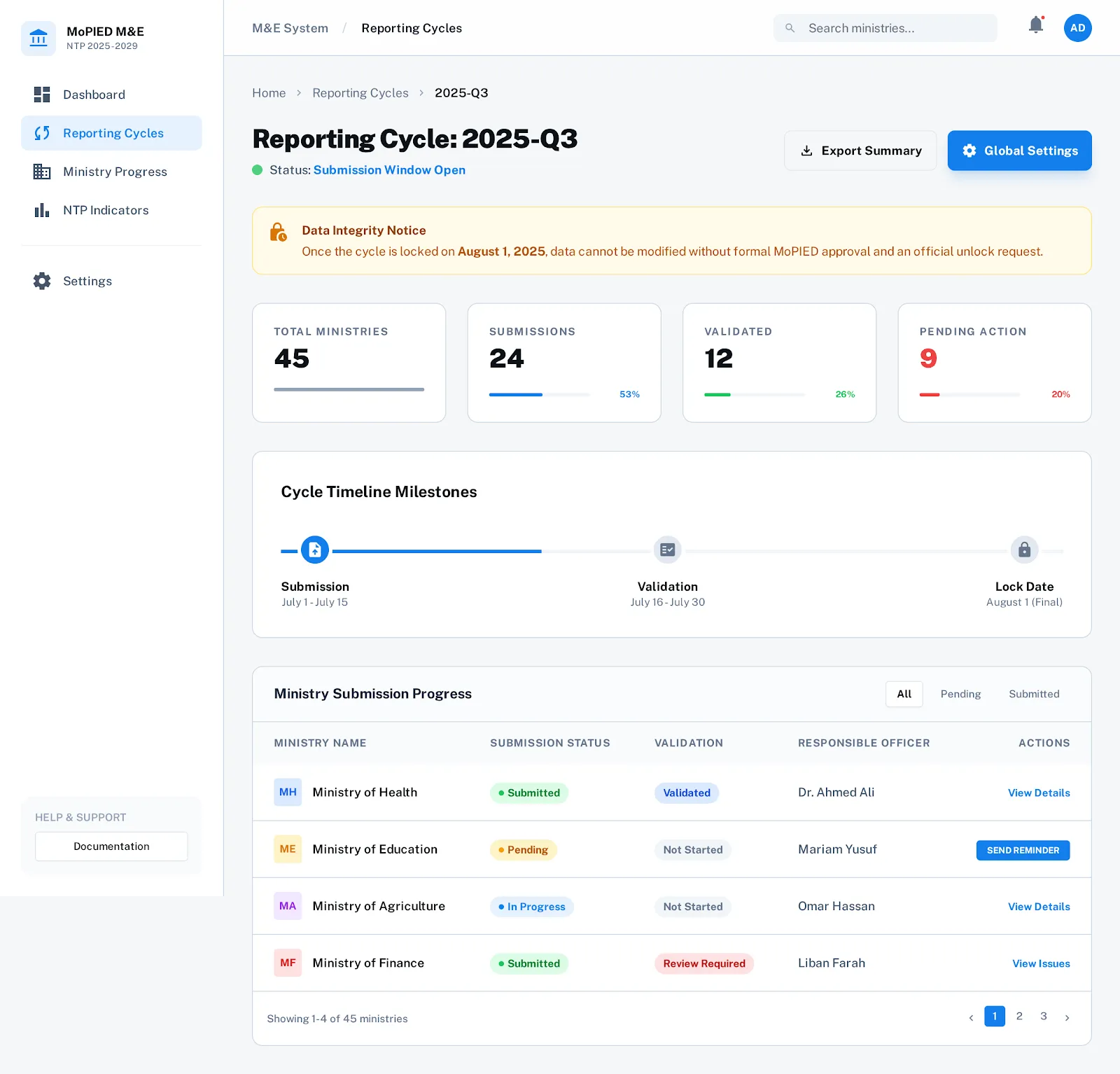Image resolution: width=1120 pixels, height=1074 pixels.
Task: Click the notification bell icon
Action: pyautogui.click(x=1035, y=26)
